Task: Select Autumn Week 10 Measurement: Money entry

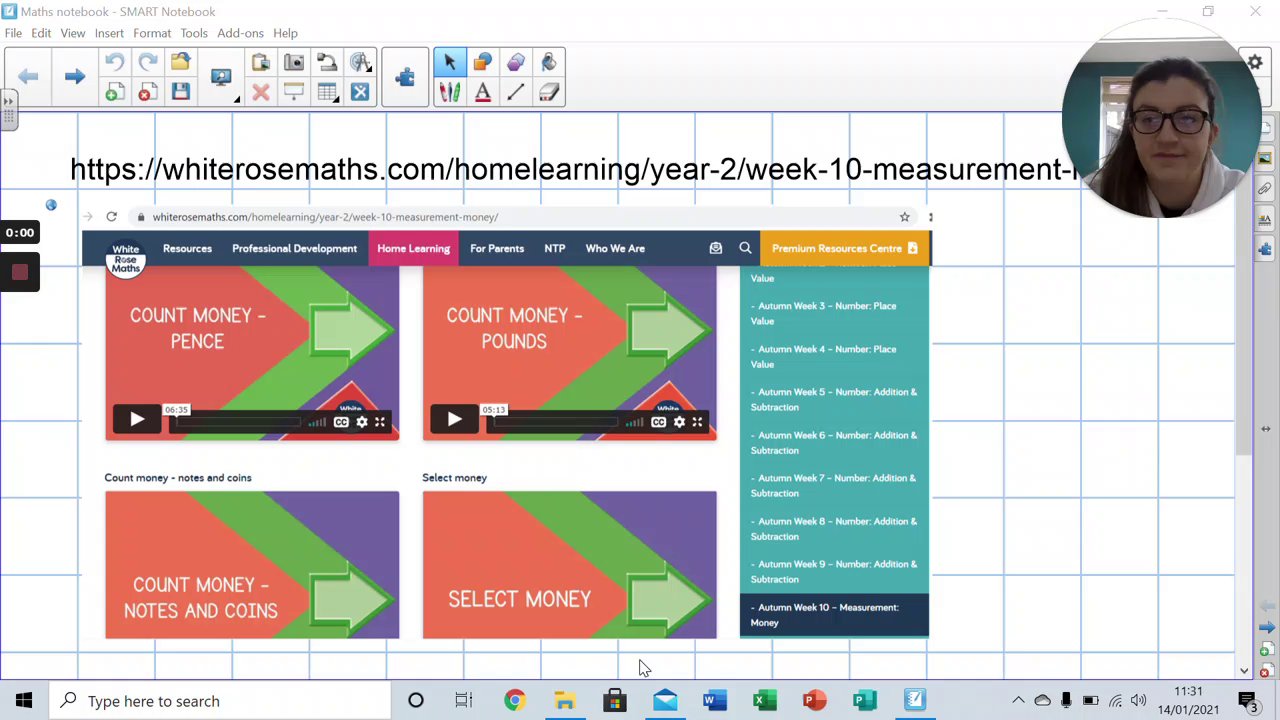Action: tap(834, 614)
